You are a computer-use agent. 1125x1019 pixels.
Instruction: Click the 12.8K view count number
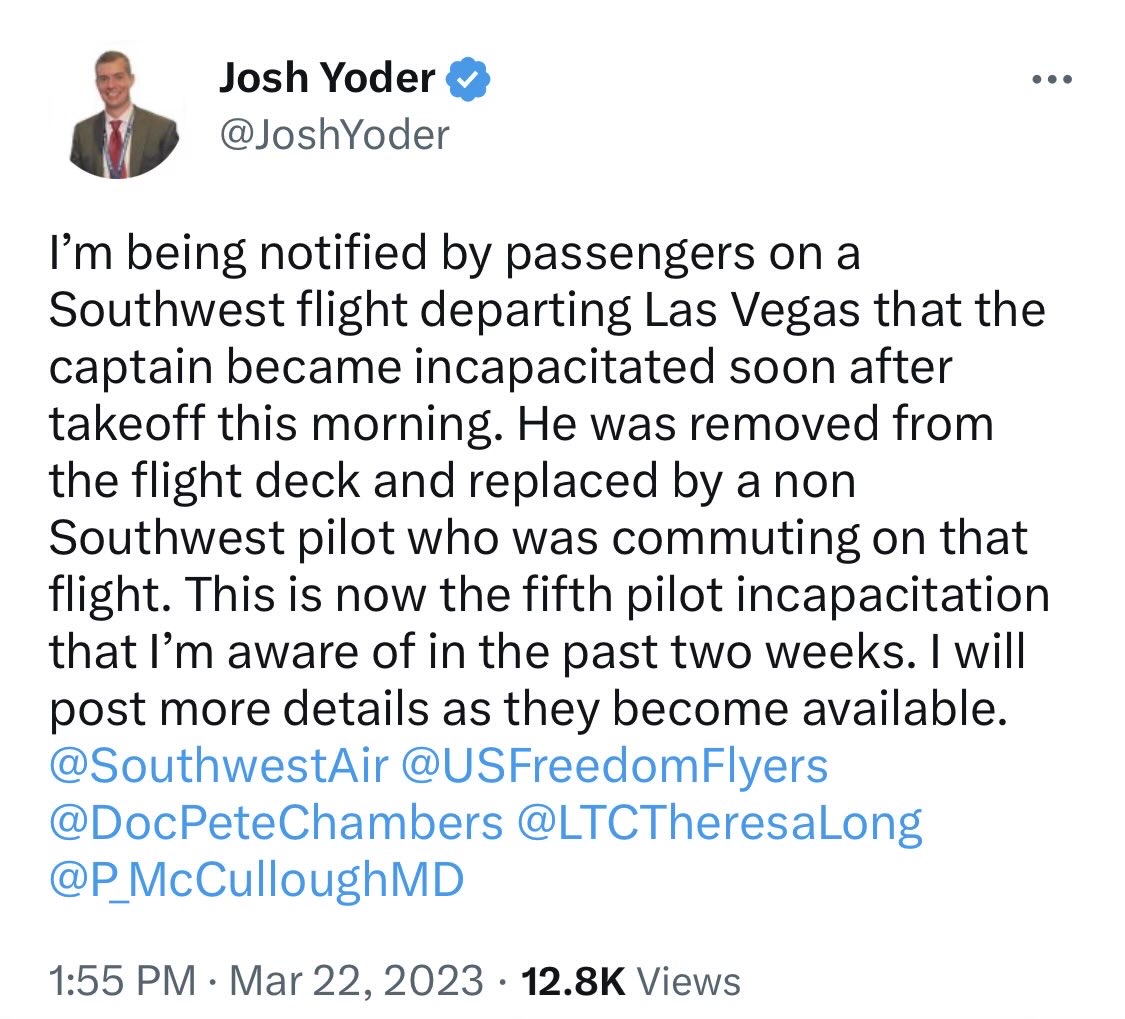coord(573,981)
